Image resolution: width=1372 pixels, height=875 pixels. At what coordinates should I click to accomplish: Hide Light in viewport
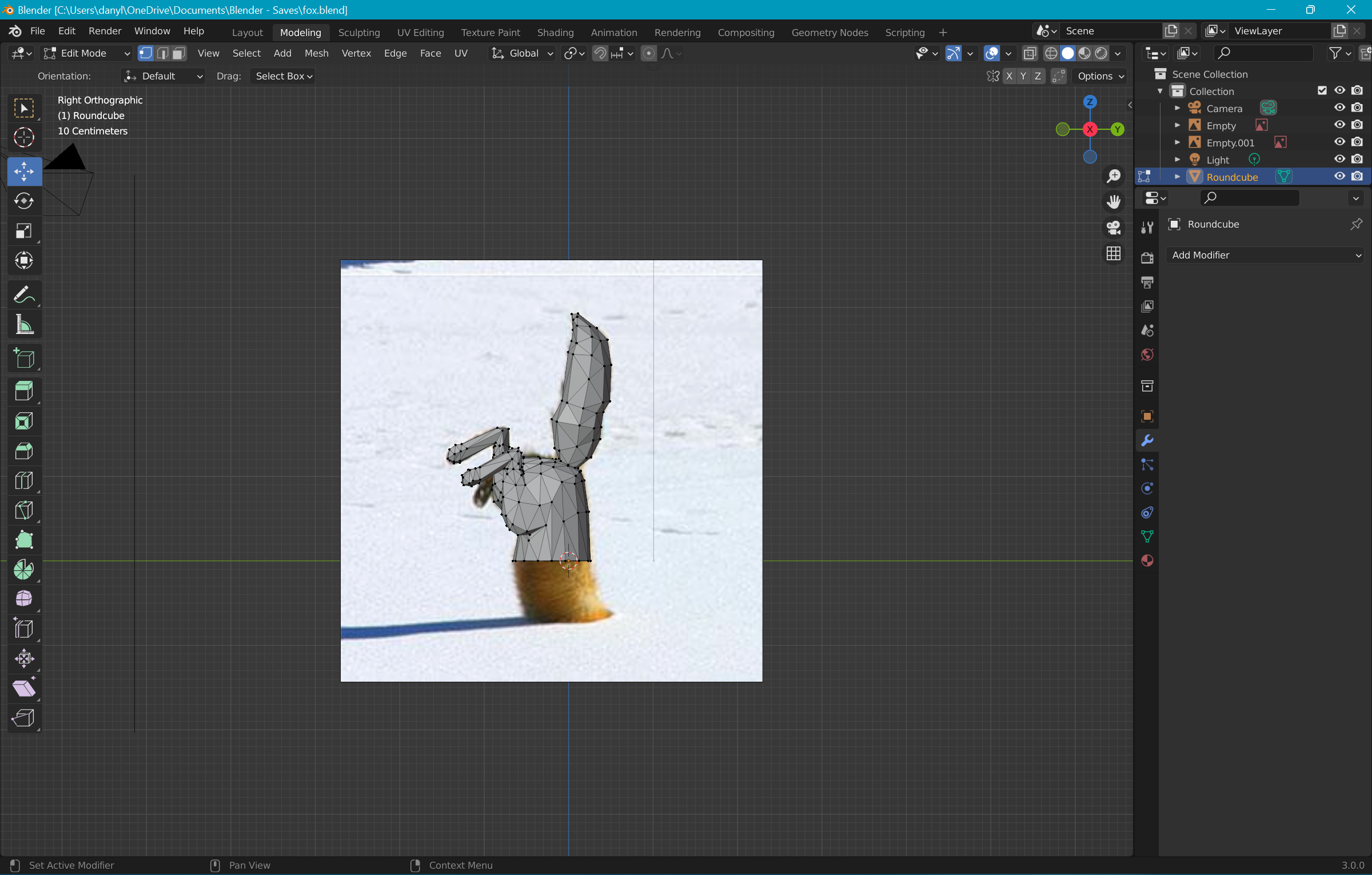[1339, 159]
